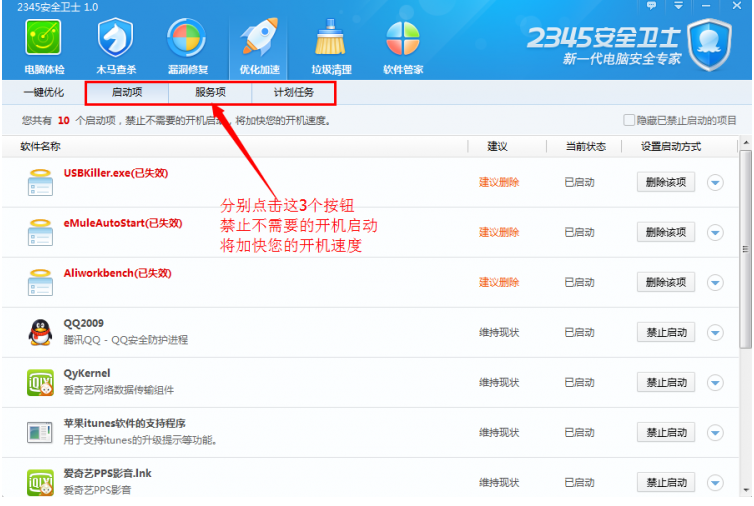754x506 pixels.
Task: Click the USBKiller.exe item icon
Action: coord(40,182)
